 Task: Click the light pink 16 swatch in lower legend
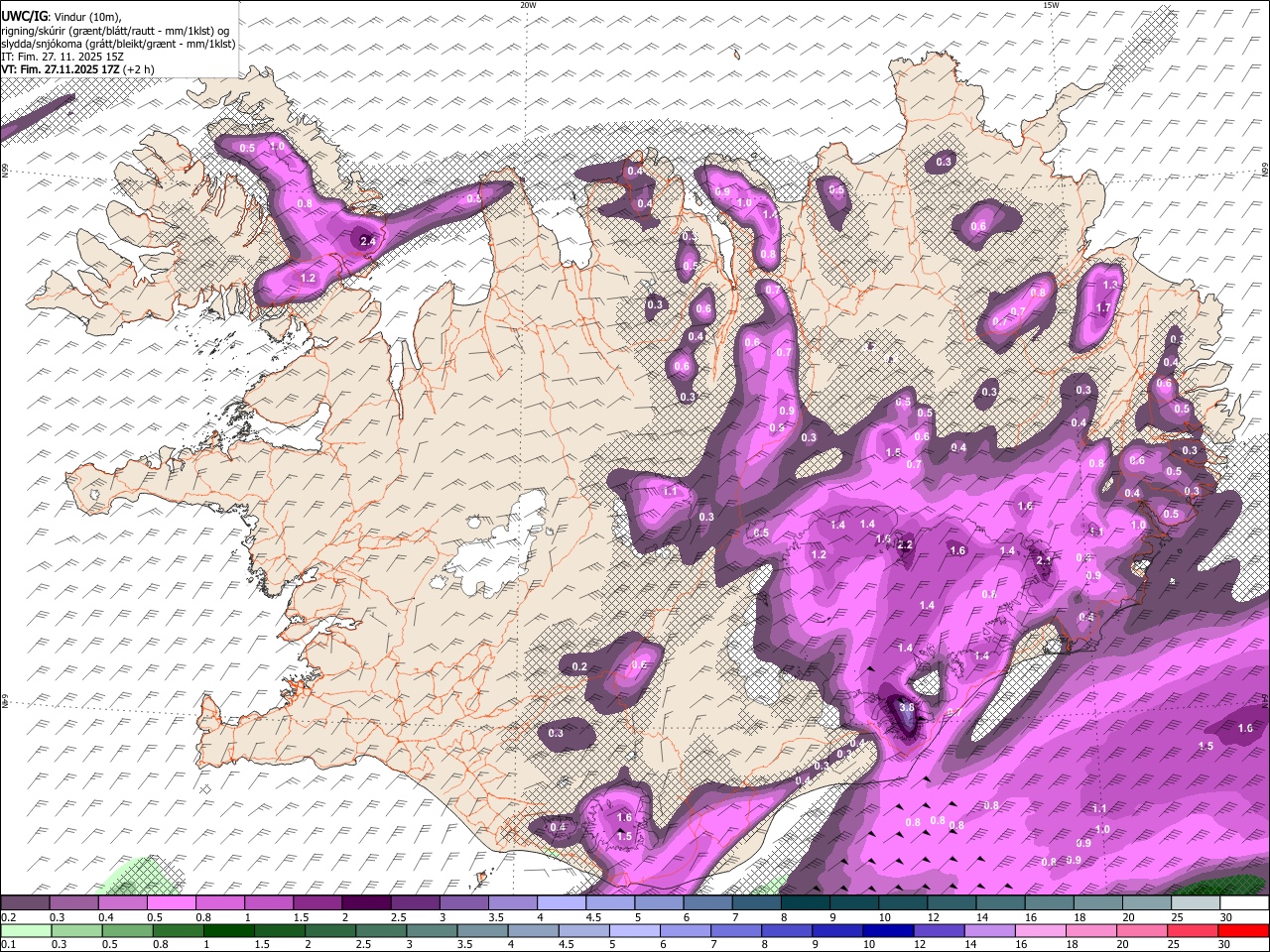pyautogui.click(x=1040, y=931)
